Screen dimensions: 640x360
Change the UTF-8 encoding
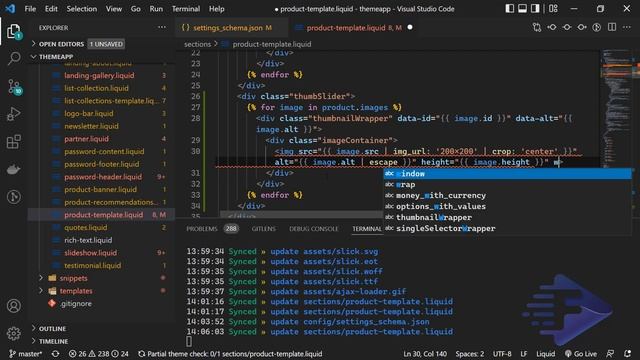pos(502,353)
